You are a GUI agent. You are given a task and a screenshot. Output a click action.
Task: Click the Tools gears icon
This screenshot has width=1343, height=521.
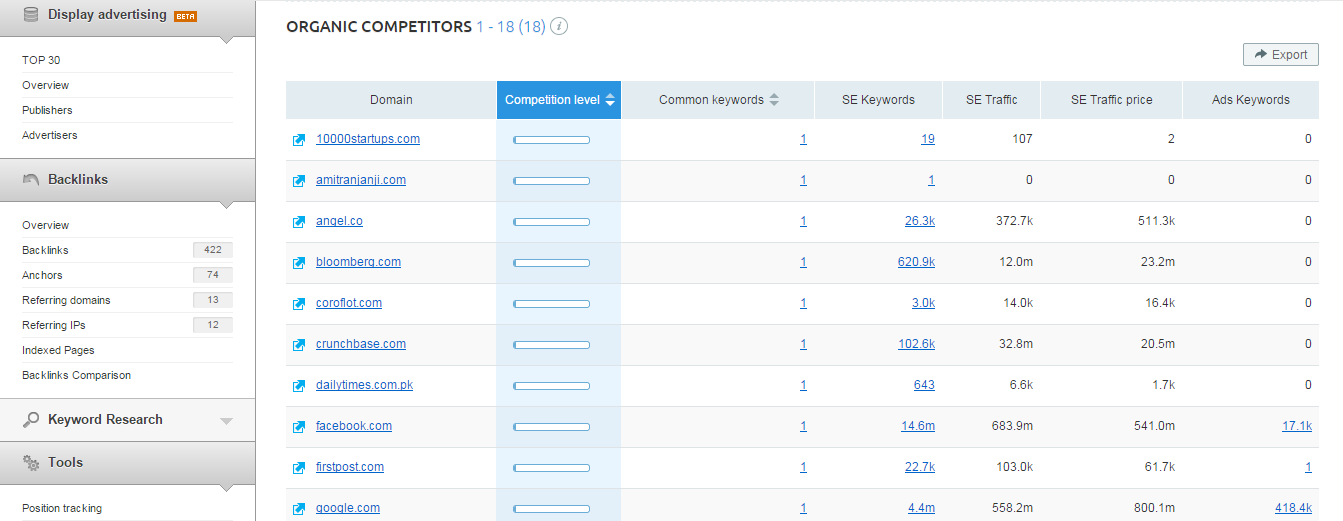[x=30, y=463]
